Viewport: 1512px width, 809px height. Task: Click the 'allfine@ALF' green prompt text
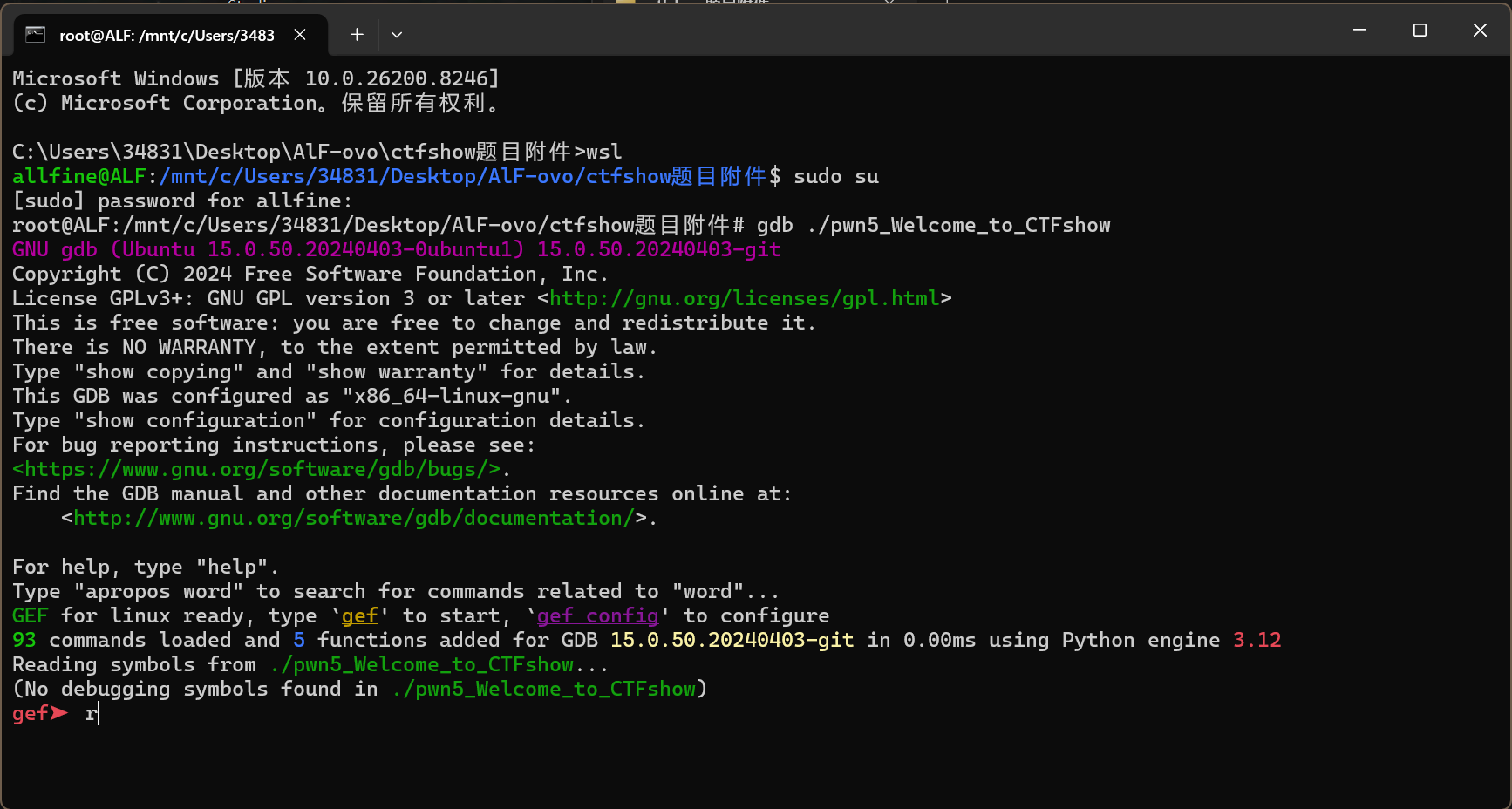(x=79, y=176)
